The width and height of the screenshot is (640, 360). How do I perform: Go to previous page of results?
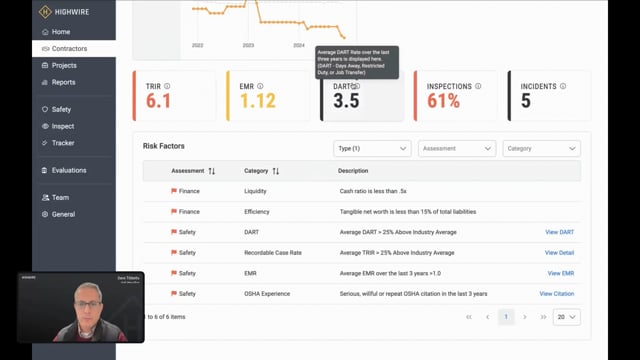(487, 317)
